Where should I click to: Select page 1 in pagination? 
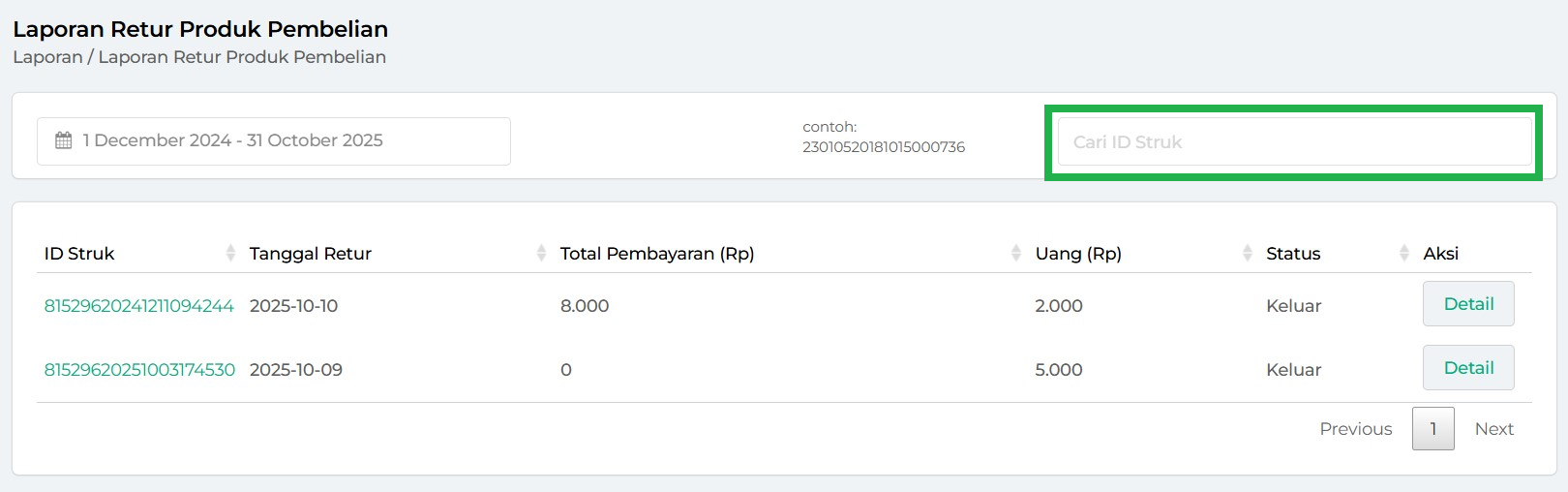point(1432,429)
